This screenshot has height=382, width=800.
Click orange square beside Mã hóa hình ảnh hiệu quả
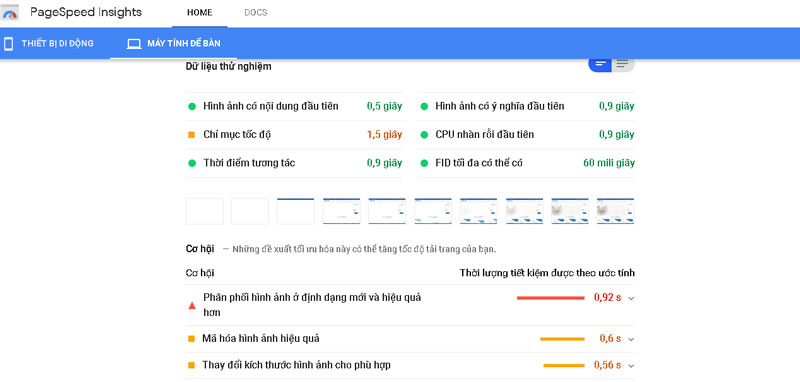point(192,339)
